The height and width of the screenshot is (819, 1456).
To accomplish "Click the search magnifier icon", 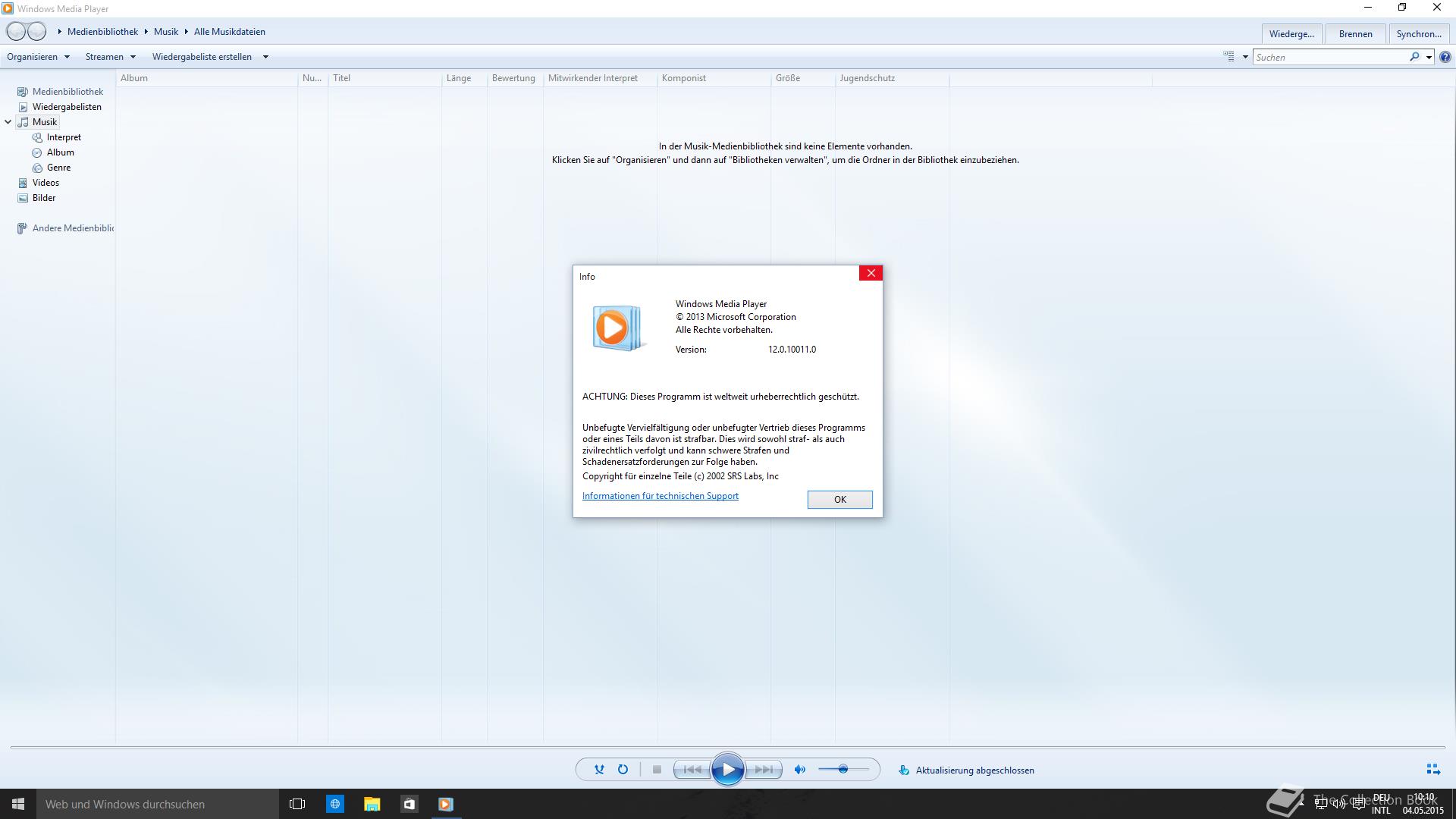I will point(1414,57).
